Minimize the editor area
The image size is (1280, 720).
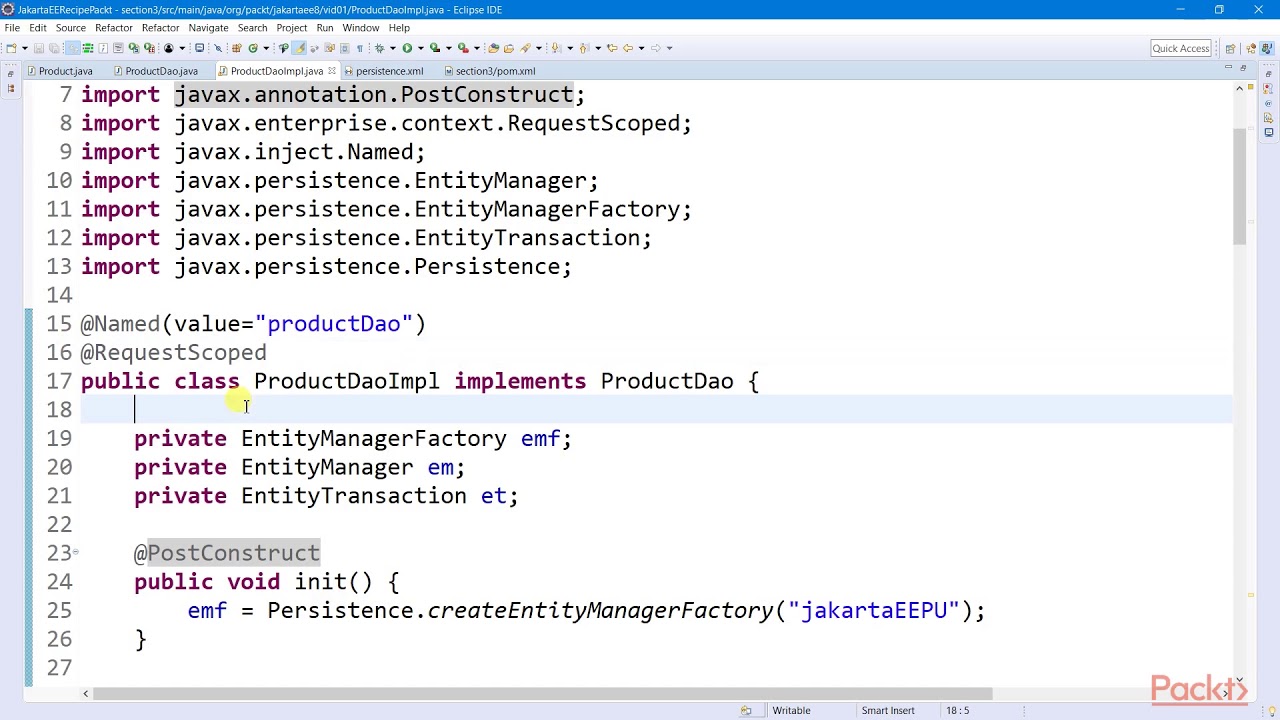pos(1228,69)
